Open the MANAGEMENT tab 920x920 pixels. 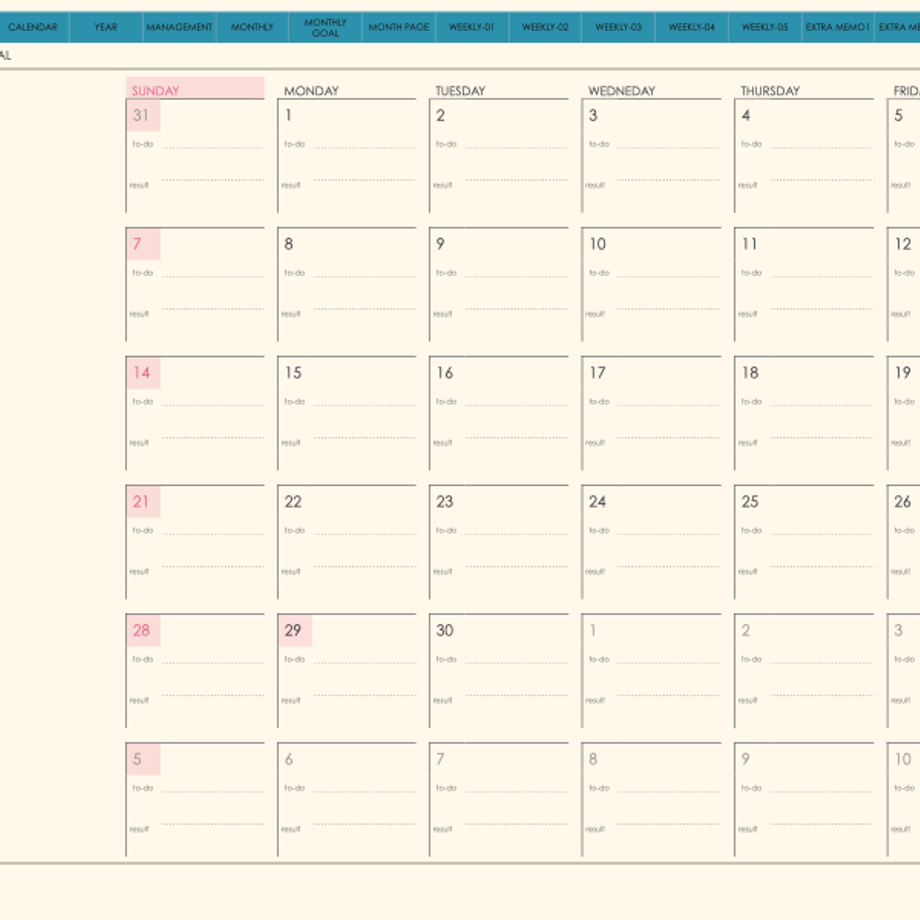[x=180, y=27]
